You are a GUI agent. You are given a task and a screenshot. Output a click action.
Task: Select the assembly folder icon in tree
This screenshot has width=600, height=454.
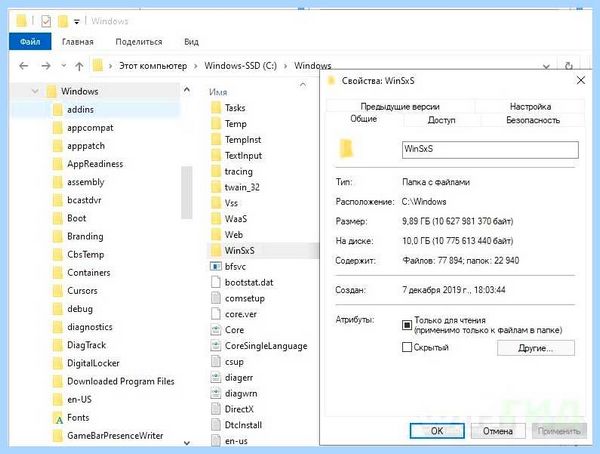(57, 182)
